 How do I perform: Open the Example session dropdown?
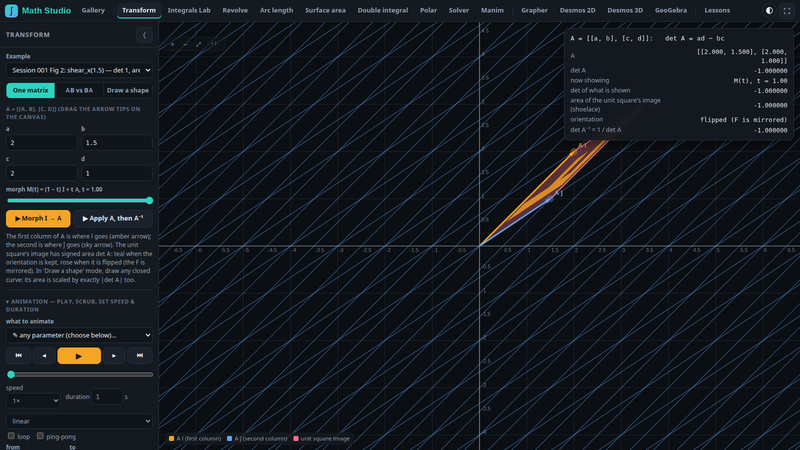tap(79, 70)
